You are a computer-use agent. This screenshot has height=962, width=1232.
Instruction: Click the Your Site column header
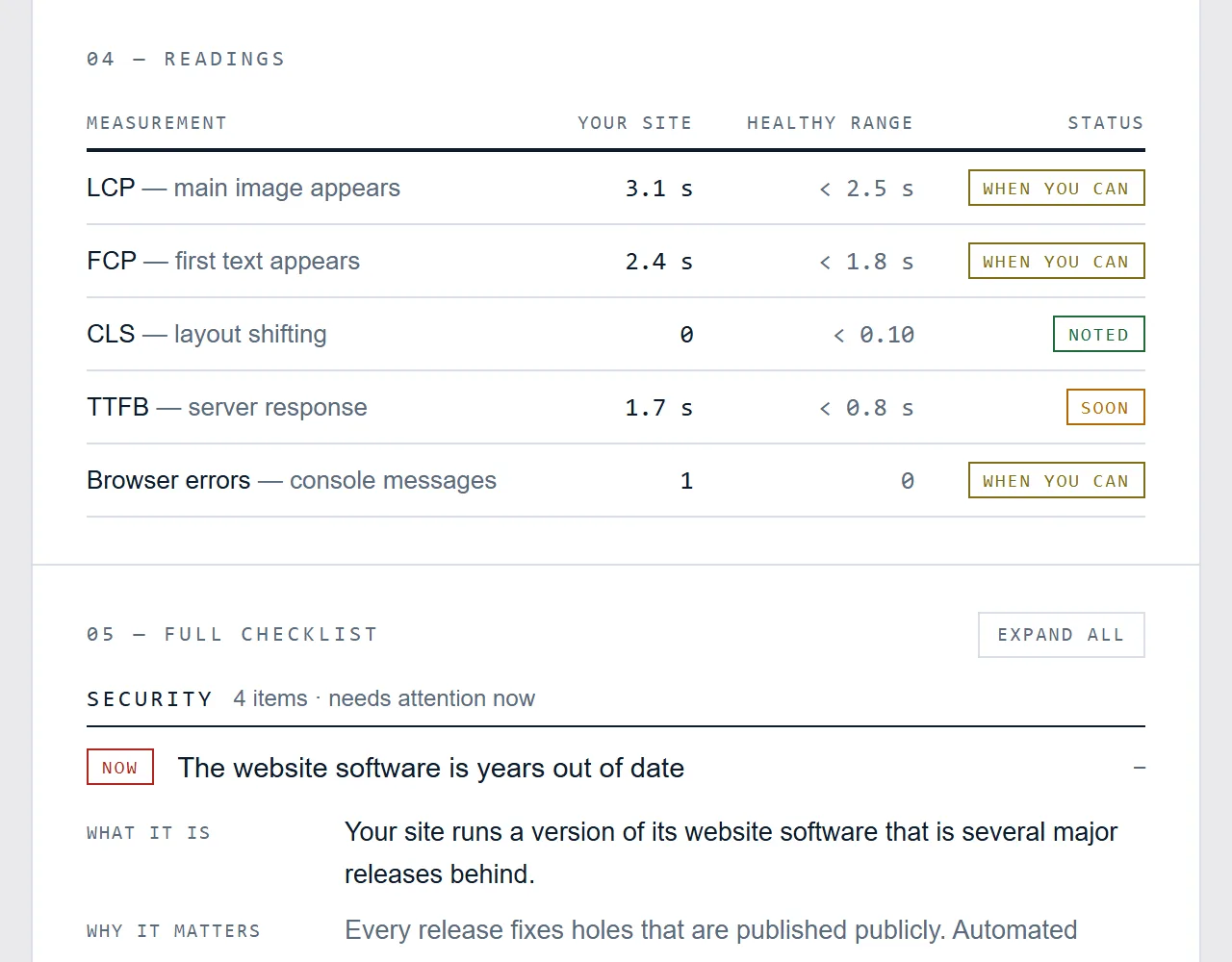(x=635, y=123)
